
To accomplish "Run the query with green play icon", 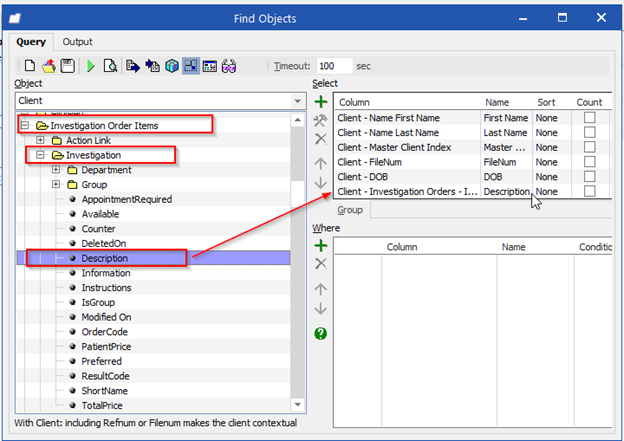I will pos(91,66).
